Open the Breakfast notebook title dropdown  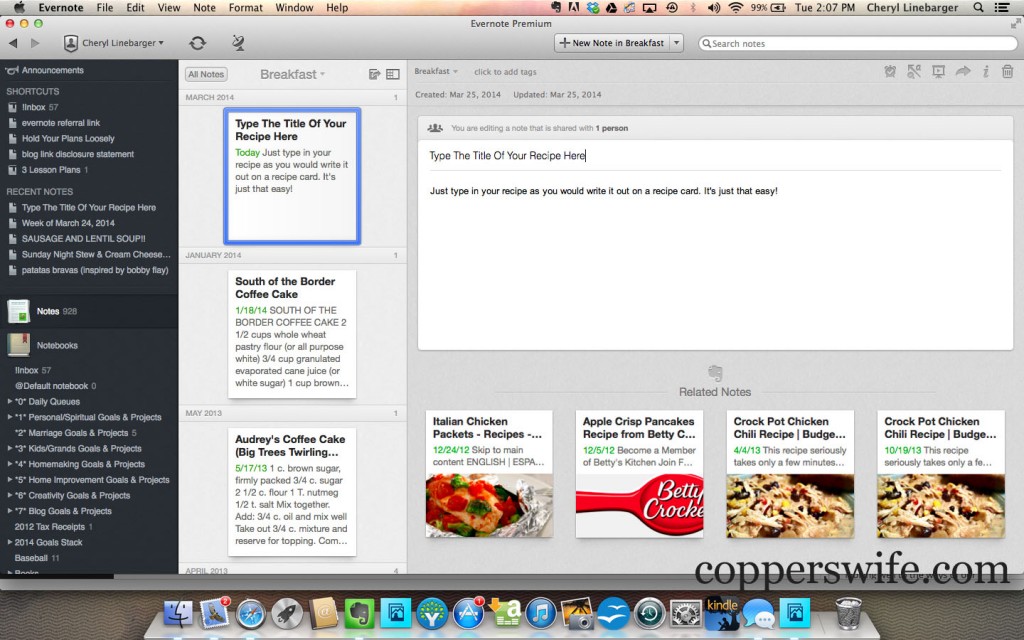point(292,74)
